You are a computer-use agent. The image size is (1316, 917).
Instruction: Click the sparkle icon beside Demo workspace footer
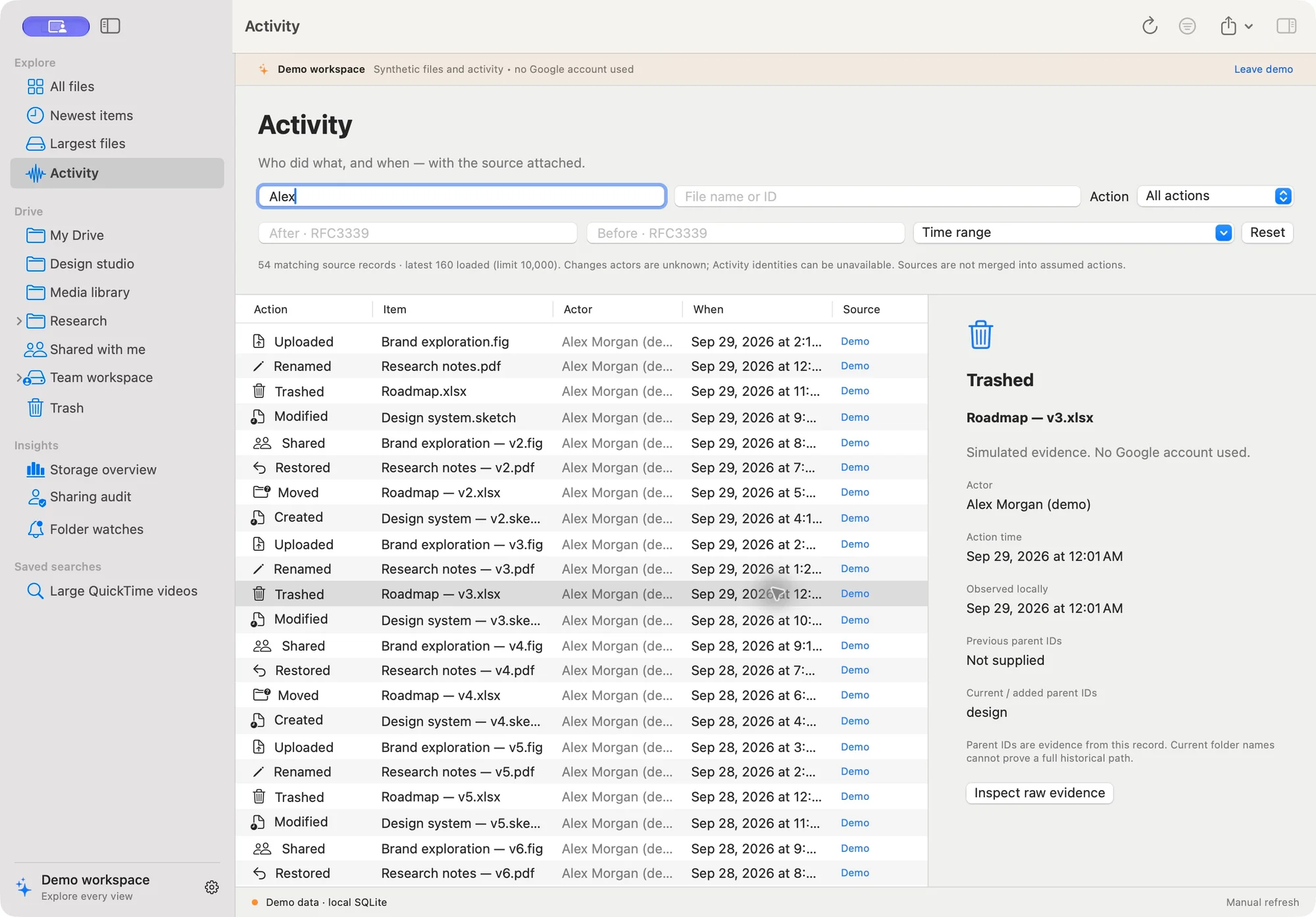coord(24,887)
